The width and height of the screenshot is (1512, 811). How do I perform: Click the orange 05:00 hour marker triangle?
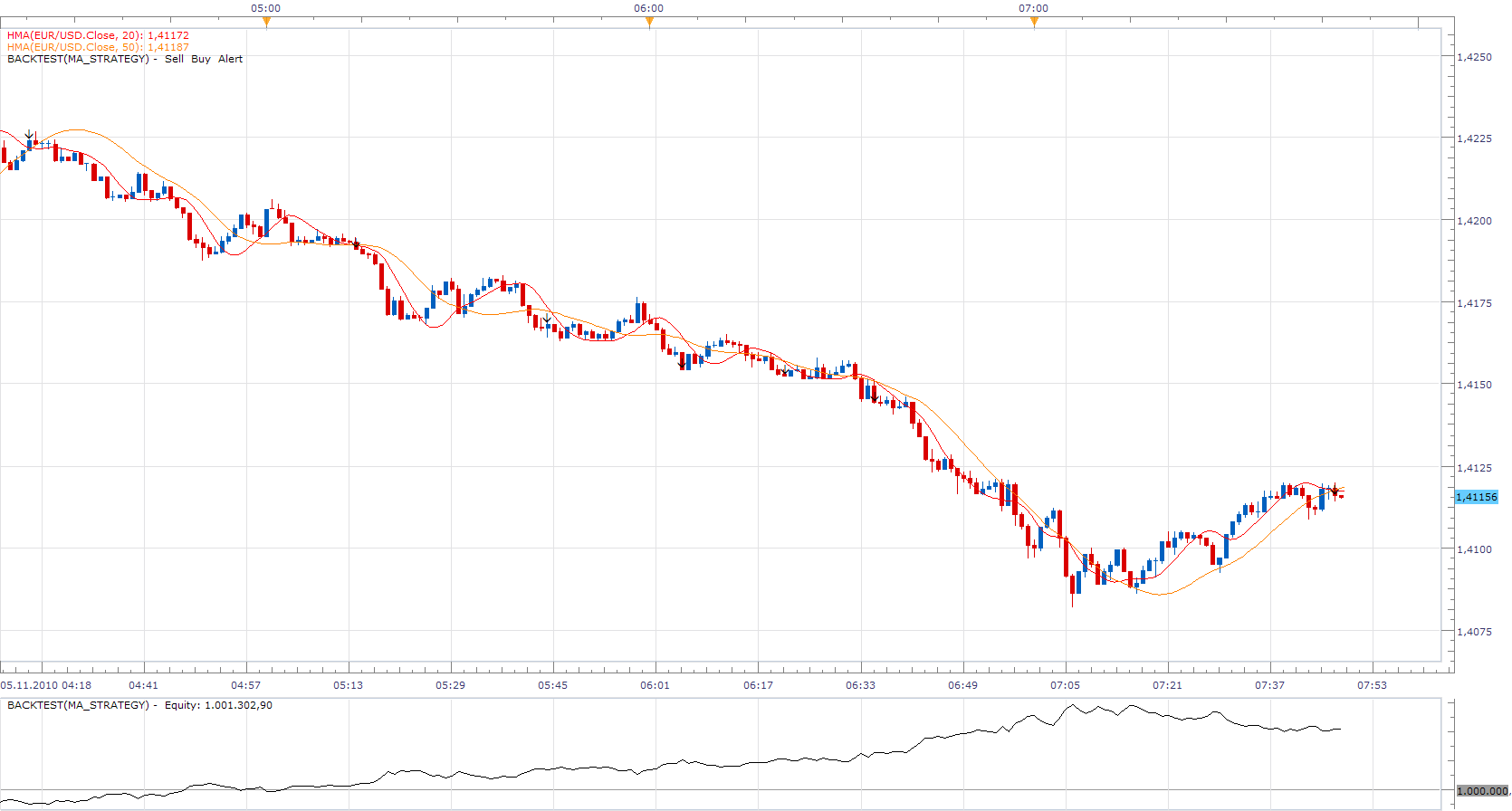click(x=266, y=23)
